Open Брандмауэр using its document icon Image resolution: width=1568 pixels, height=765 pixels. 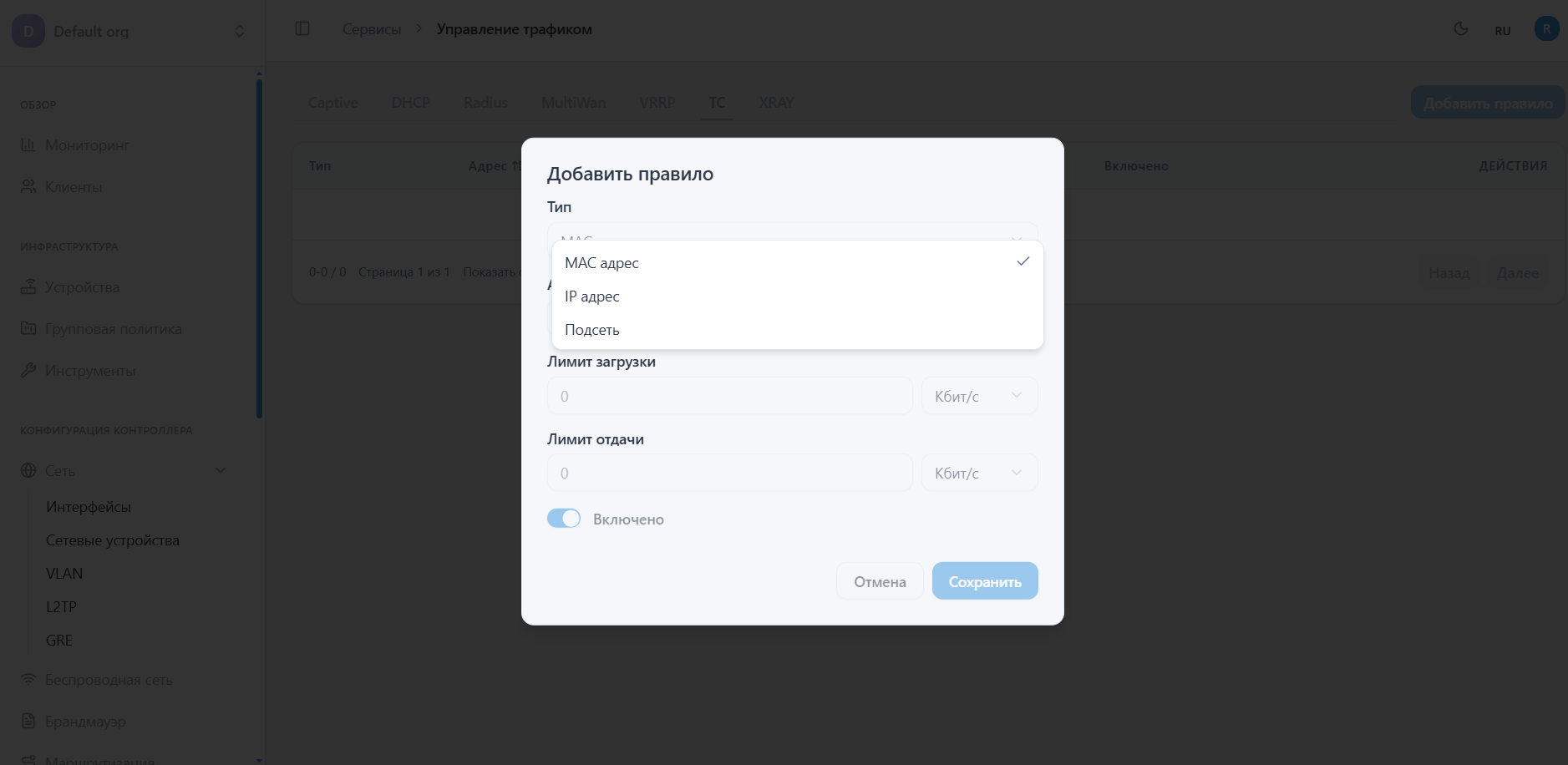(28, 721)
